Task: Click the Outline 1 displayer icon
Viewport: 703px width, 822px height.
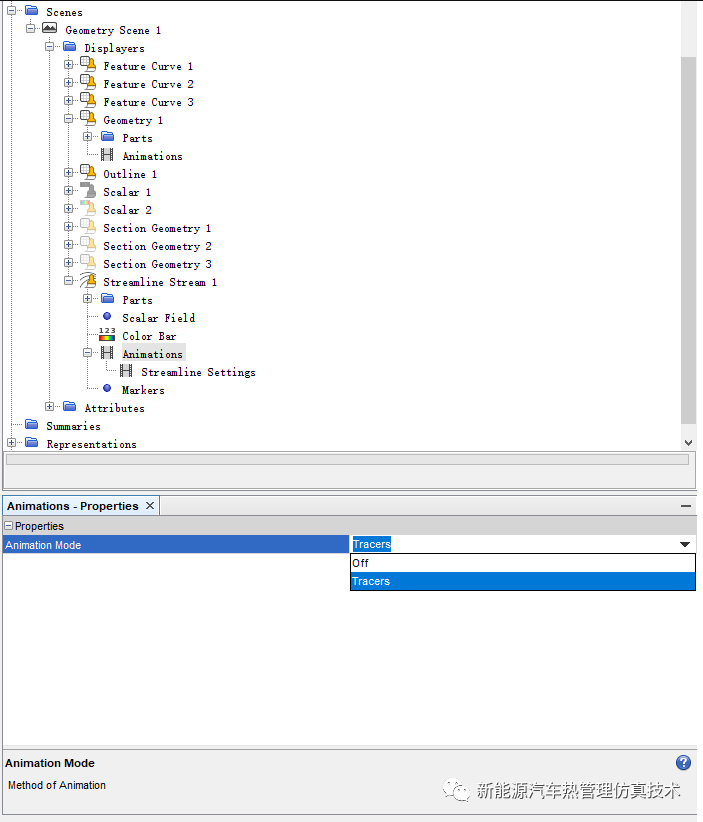Action: click(88, 172)
